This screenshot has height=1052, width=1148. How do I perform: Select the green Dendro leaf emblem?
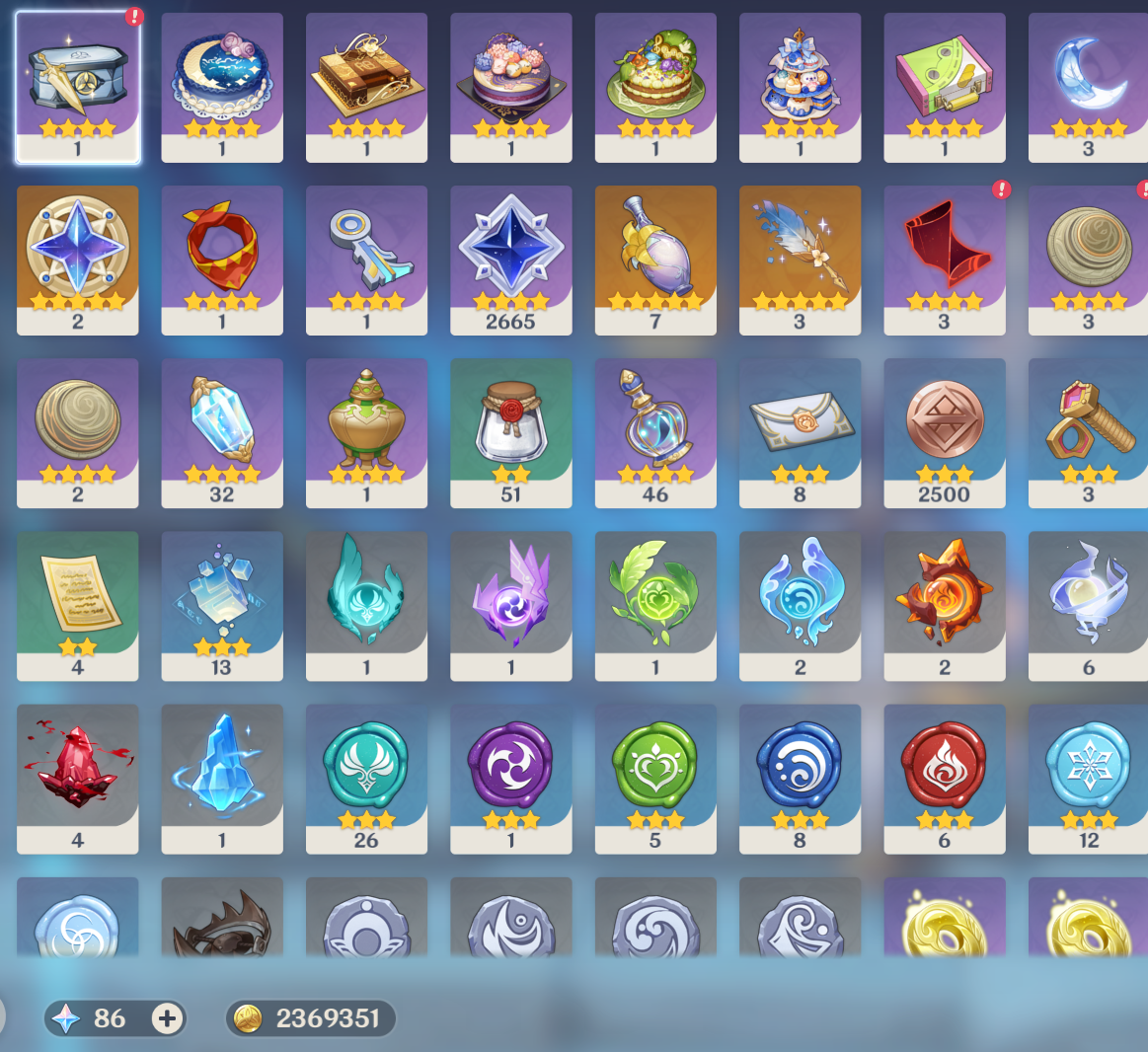coord(656,606)
